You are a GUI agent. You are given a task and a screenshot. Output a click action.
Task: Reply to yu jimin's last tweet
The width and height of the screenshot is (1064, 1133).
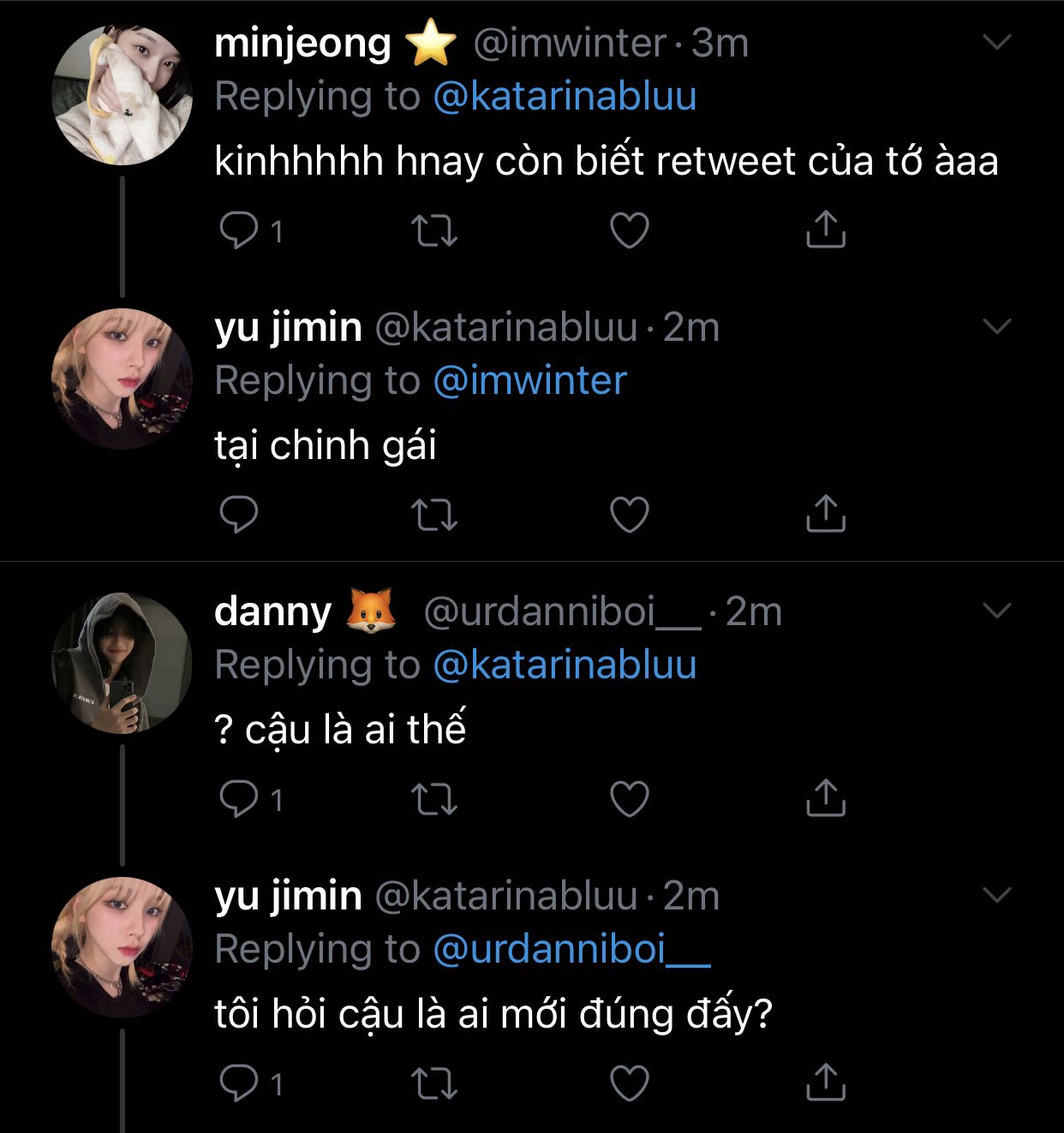pyautogui.click(x=239, y=1082)
